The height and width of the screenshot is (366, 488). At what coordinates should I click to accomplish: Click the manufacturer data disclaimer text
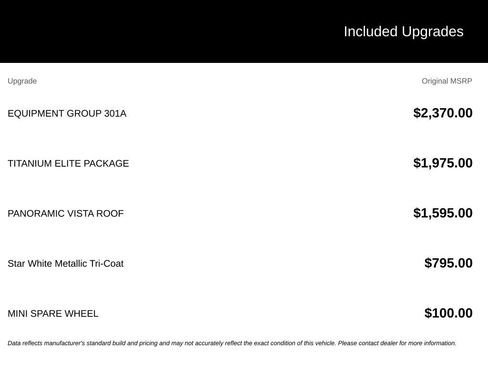click(232, 343)
